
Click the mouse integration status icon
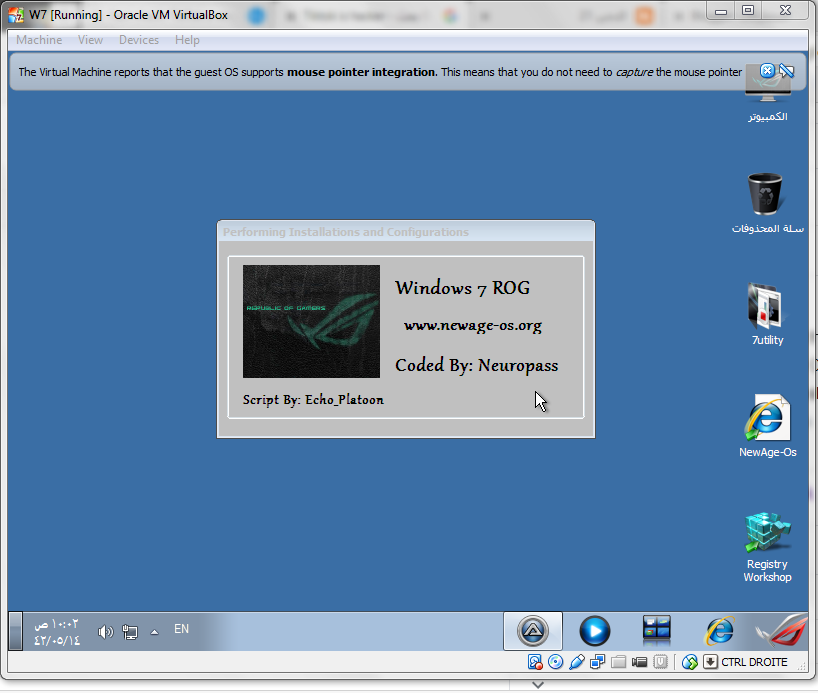pos(690,662)
